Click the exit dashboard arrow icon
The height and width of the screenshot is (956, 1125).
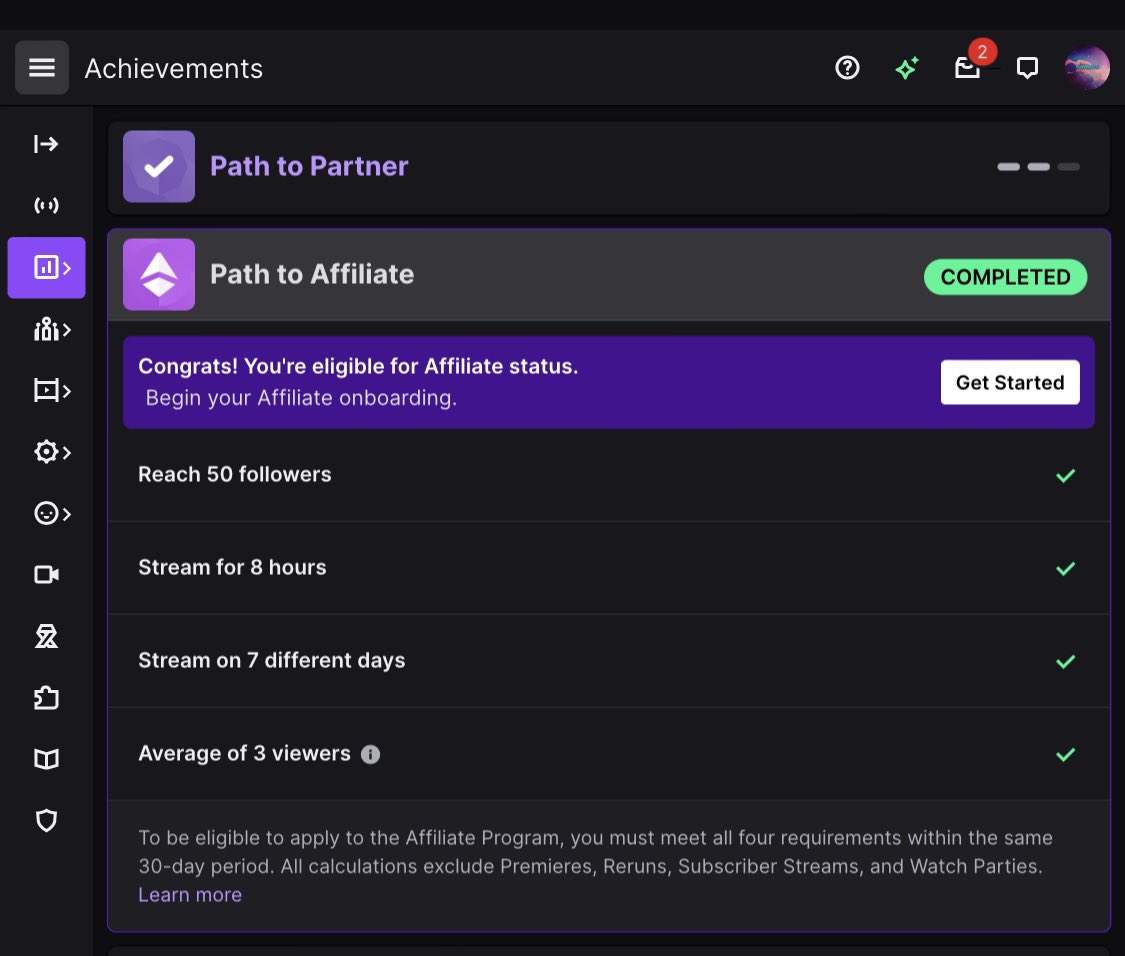pos(46,144)
